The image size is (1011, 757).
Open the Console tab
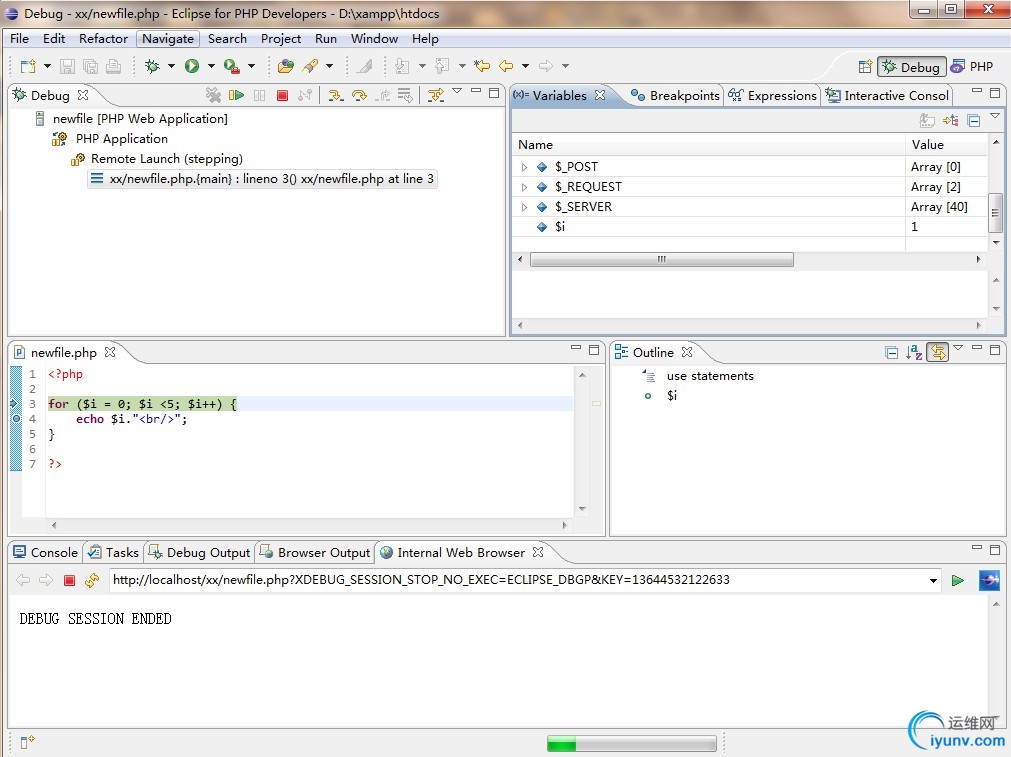(45, 553)
